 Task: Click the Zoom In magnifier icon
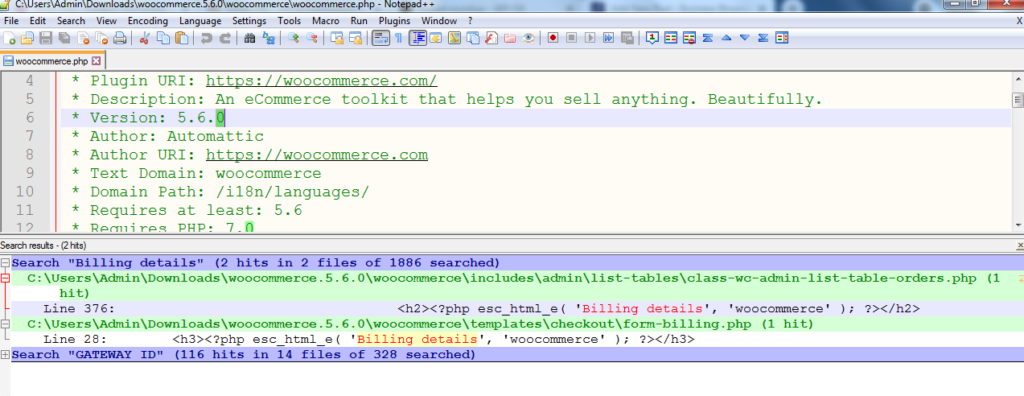point(293,38)
